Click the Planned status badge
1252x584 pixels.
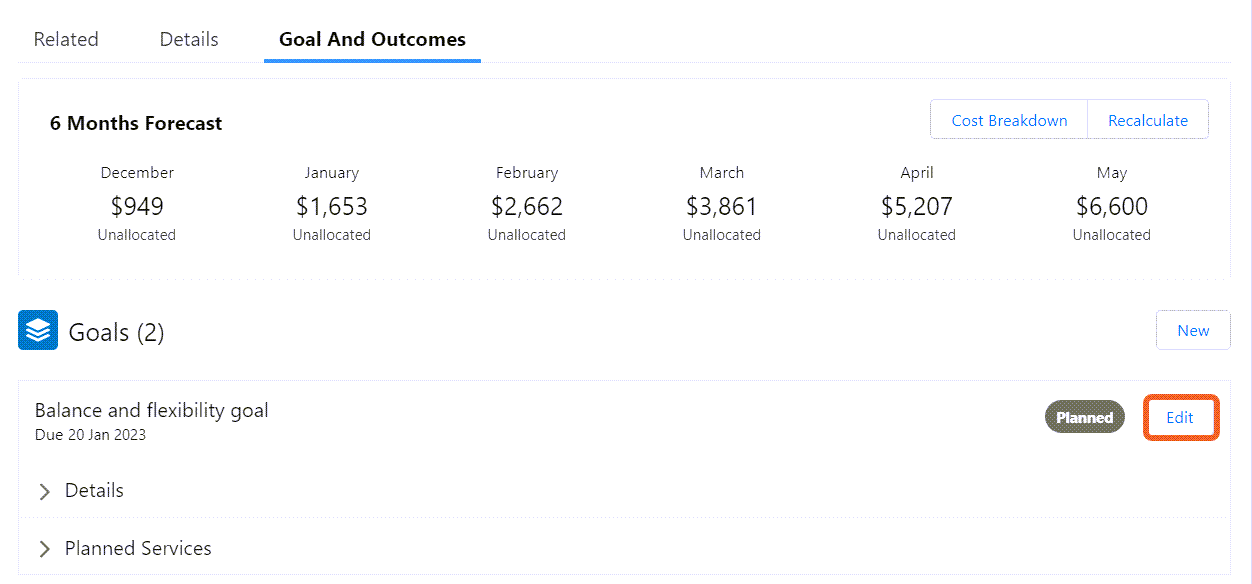1085,417
